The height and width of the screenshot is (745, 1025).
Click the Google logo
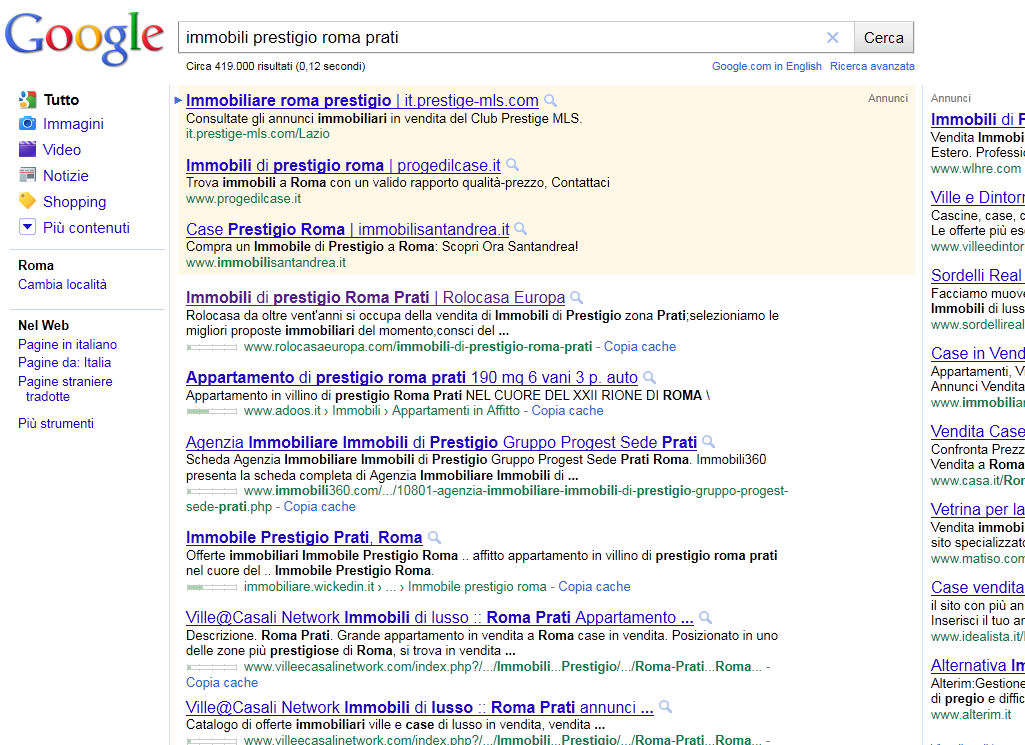pos(84,38)
